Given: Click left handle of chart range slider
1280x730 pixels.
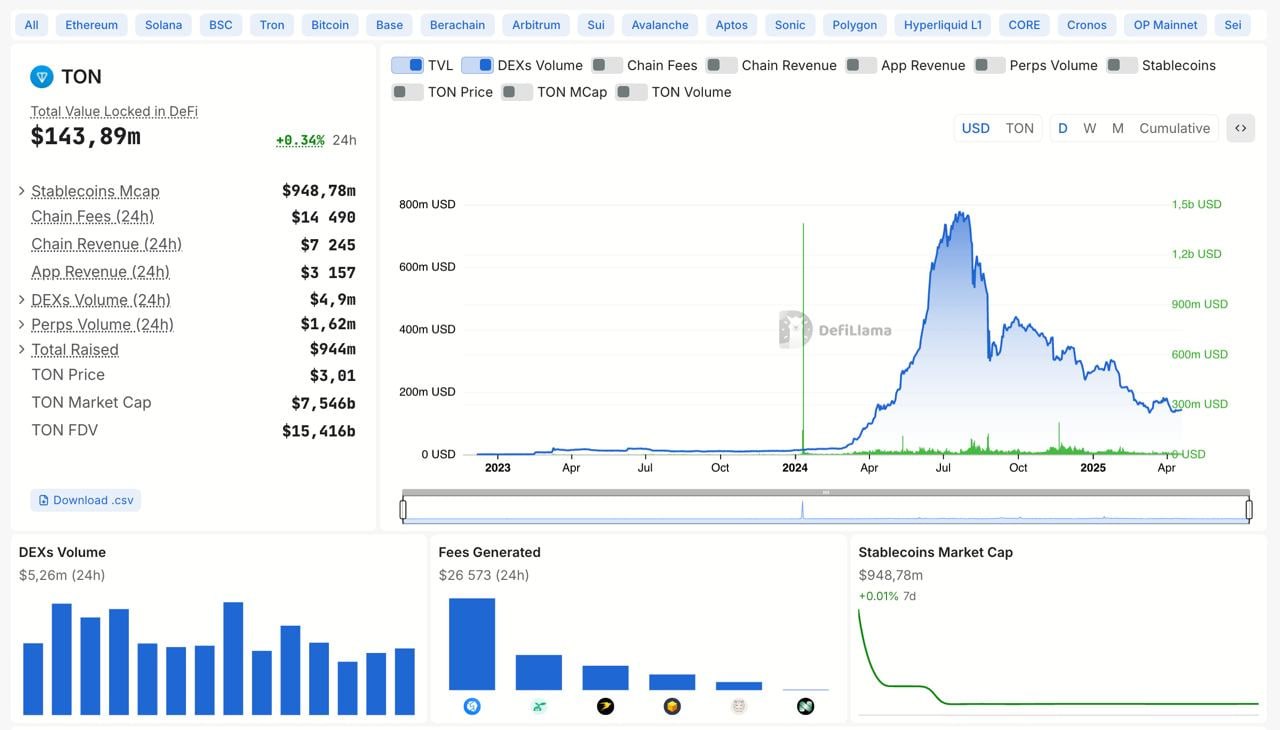Looking at the screenshot, I should (x=403, y=510).
